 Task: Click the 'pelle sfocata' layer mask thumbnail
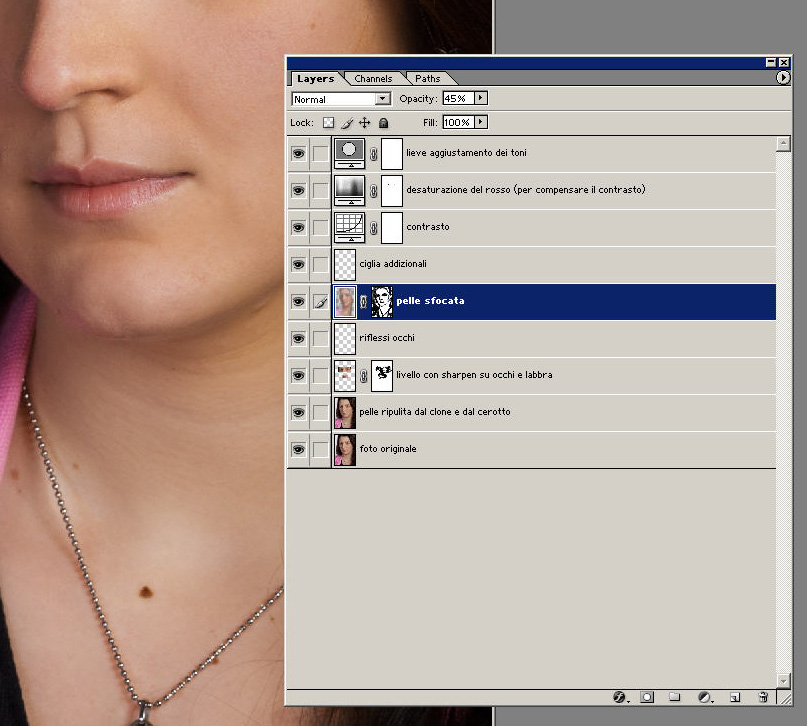(382, 301)
